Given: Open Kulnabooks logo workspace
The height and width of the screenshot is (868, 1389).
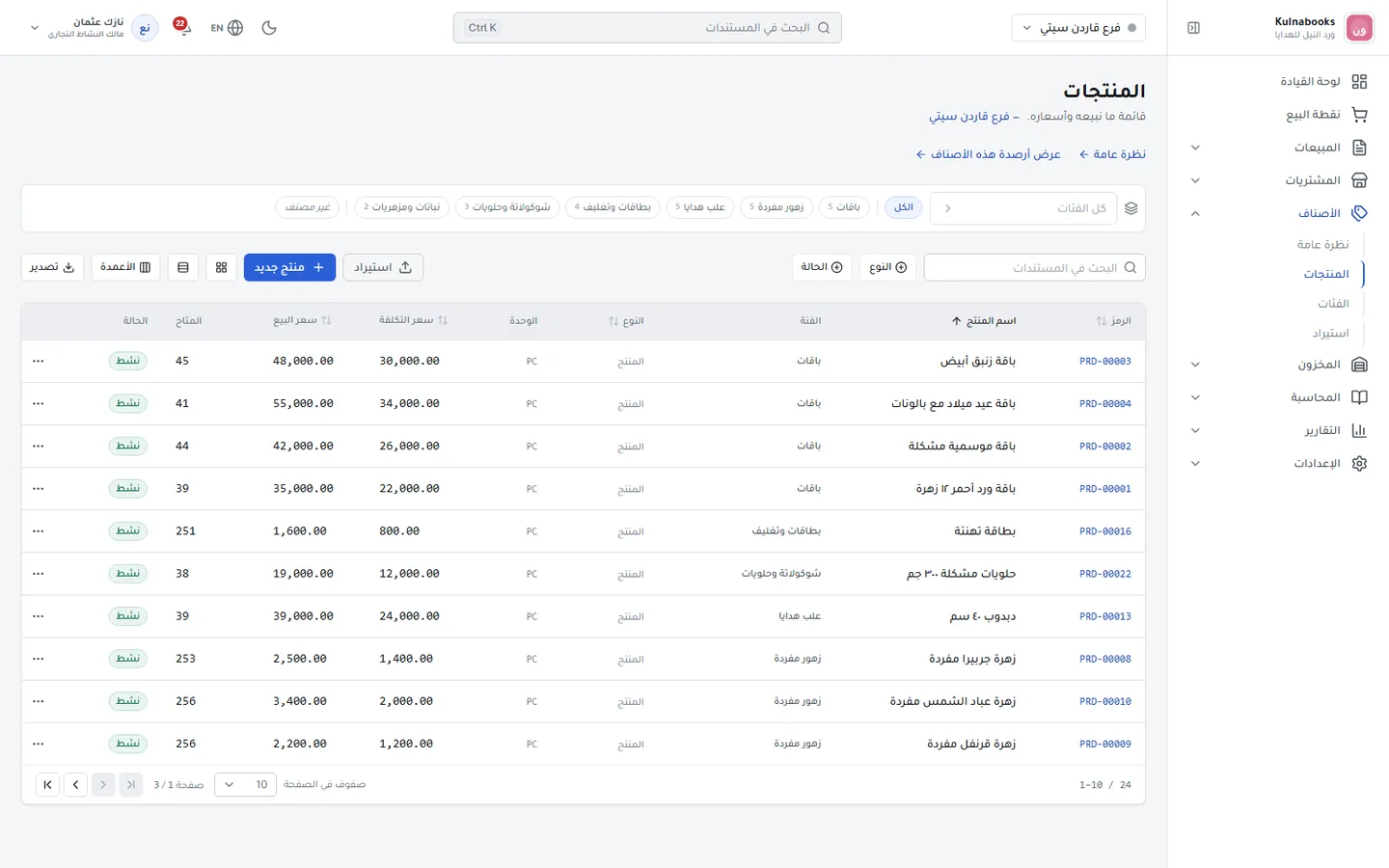Looking at the screenshot, I should [x=1359, y=28].
